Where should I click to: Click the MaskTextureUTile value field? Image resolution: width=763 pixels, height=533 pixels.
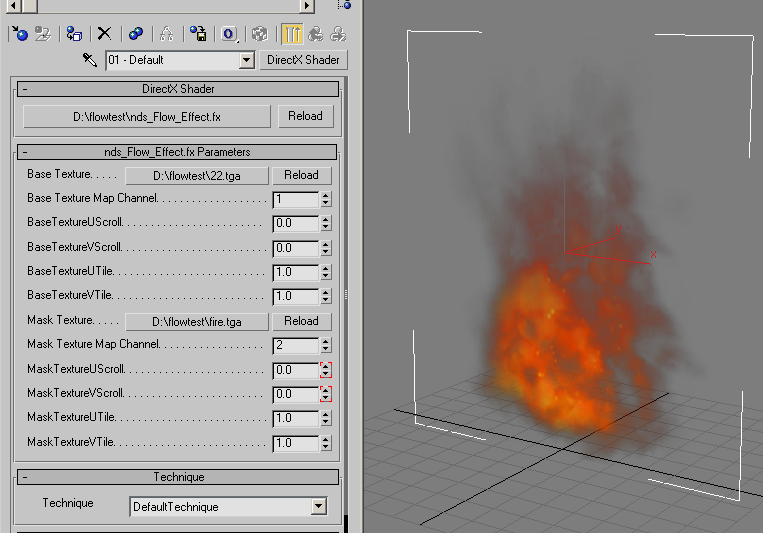[x=296, y=418]
